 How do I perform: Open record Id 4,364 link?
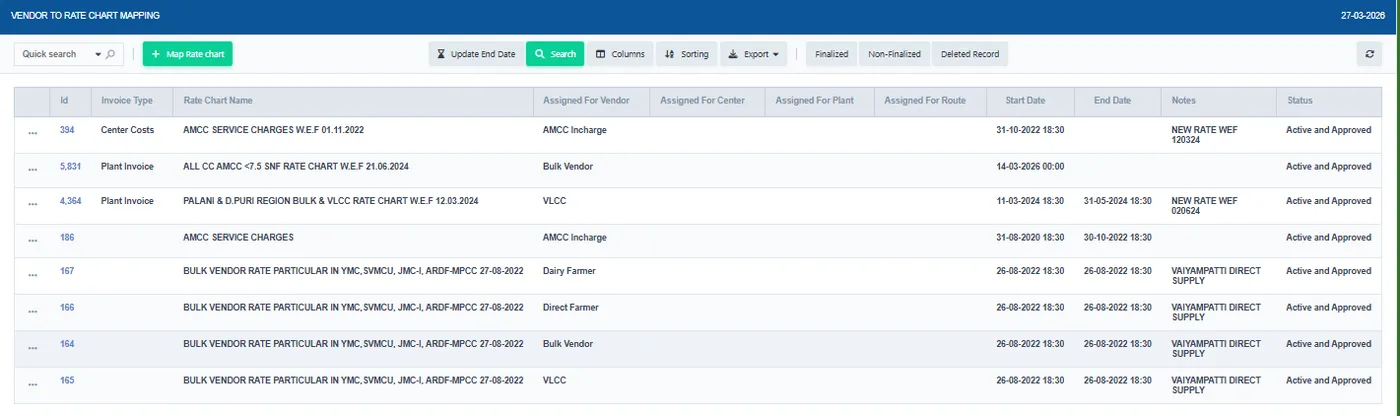70,201
